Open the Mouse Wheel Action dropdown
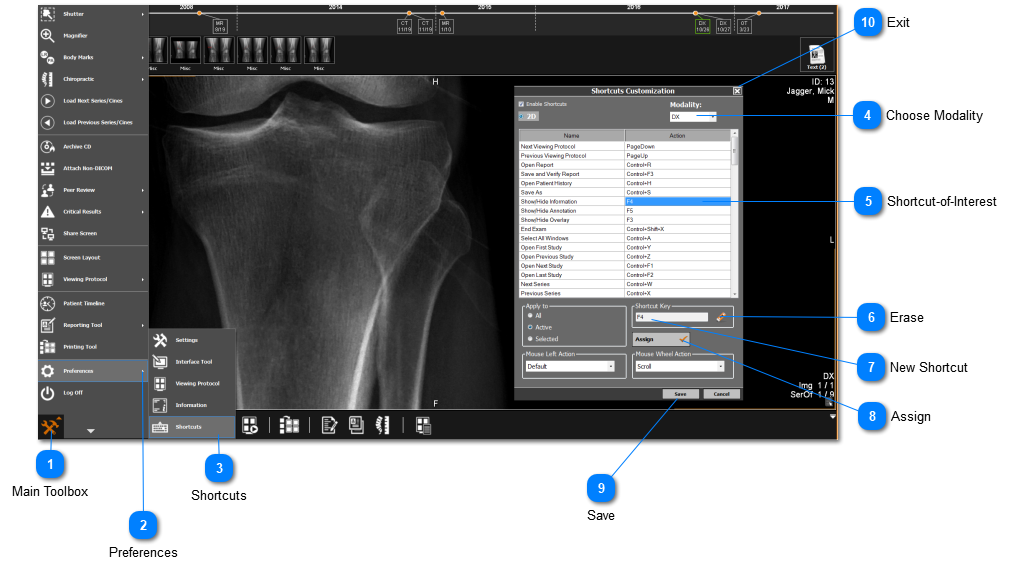 (680, 367)
